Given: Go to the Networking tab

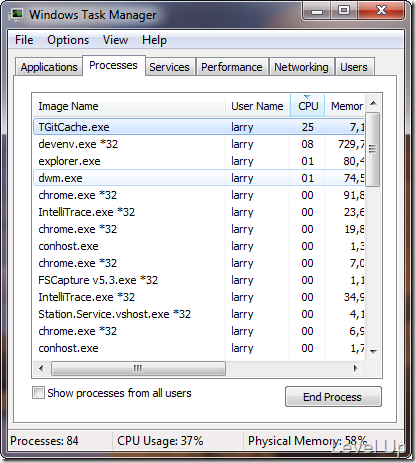Looking at the screenshot, I should point(301,67).
